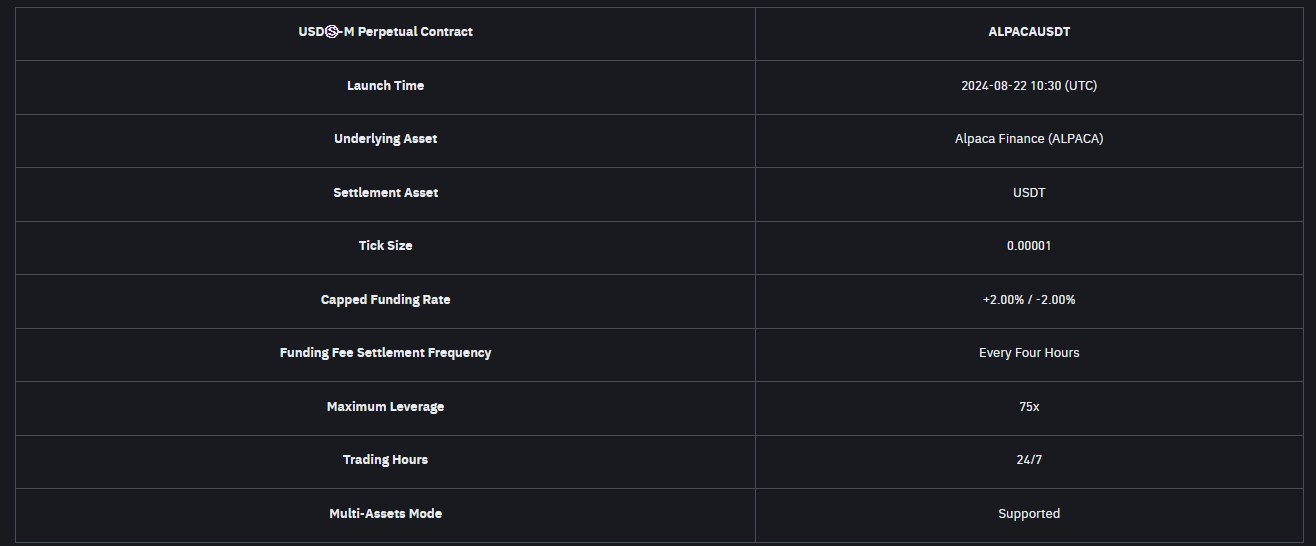Click the Multi-Assets Mode label
The height and width of the screenshot is (546, 1316).
coord(385,514)
